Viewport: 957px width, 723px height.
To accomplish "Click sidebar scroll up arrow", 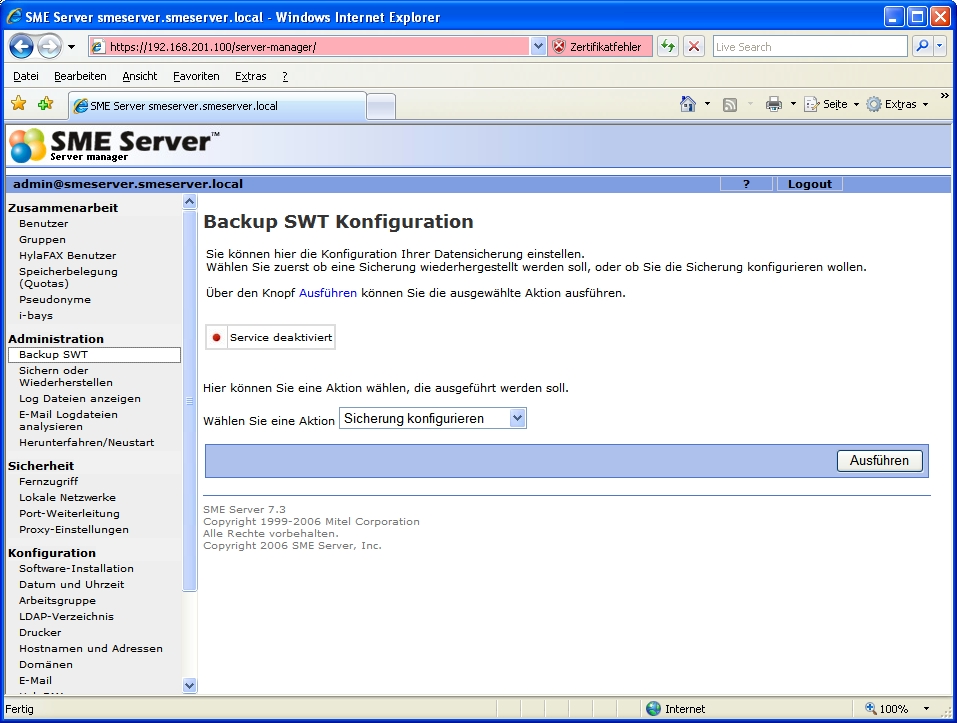I will tap(189, 201).
